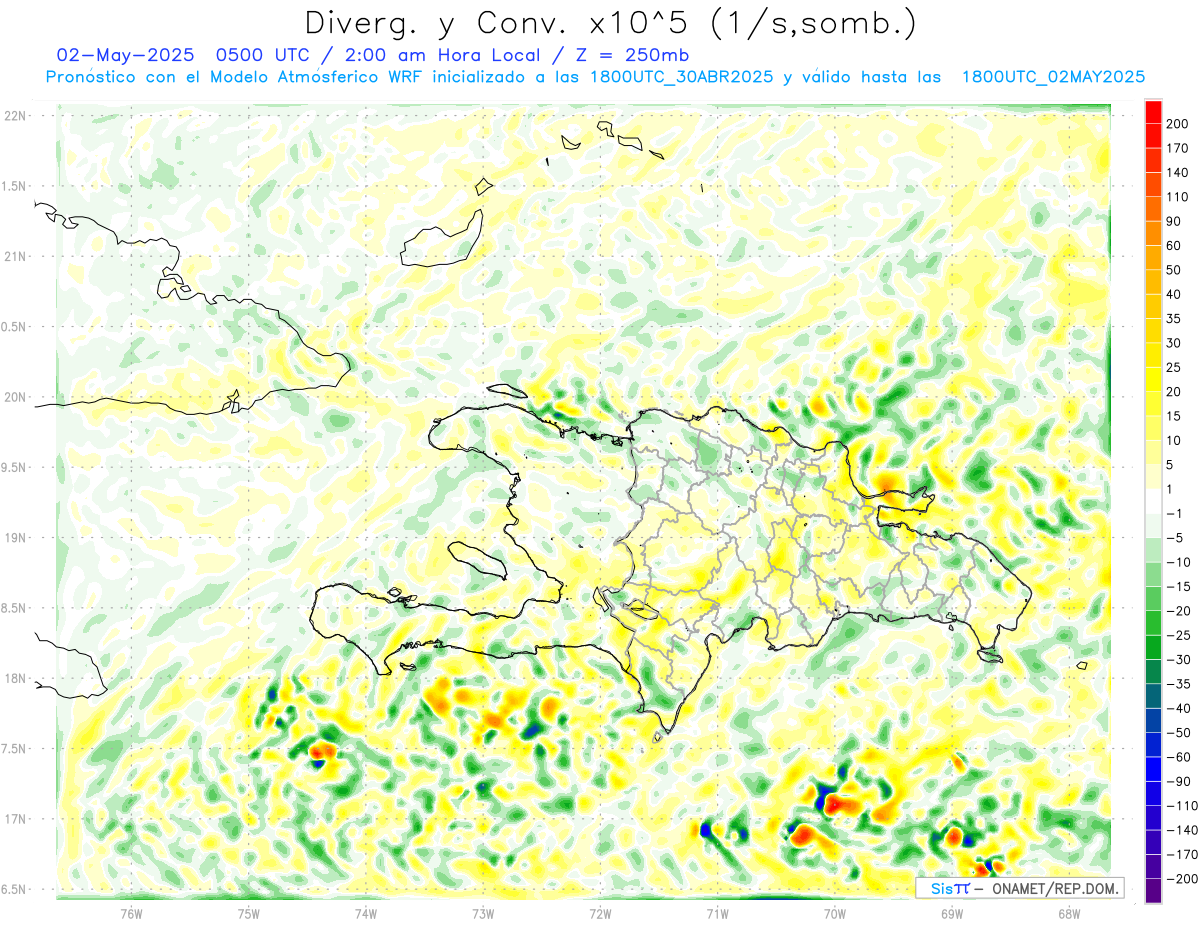The image size is (1200, 927).
Task: Click the '19N' latitude label
Action: (14, 537)
